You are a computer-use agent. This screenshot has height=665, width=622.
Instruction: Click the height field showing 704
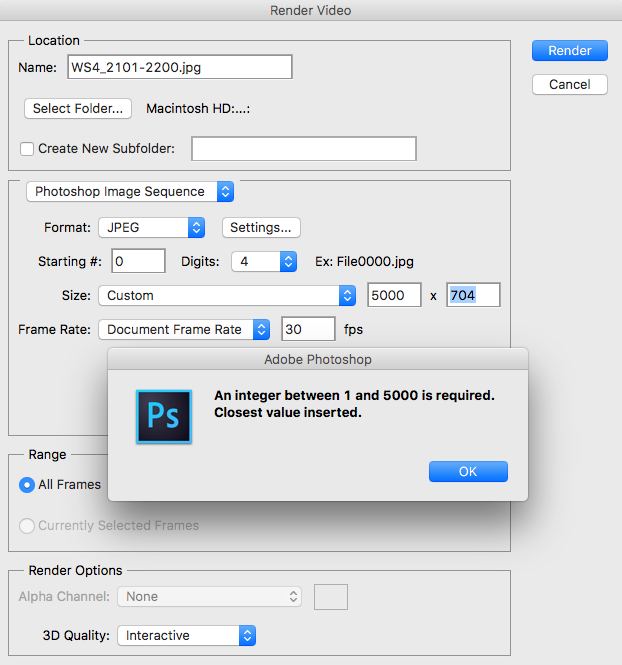(473, 295)
